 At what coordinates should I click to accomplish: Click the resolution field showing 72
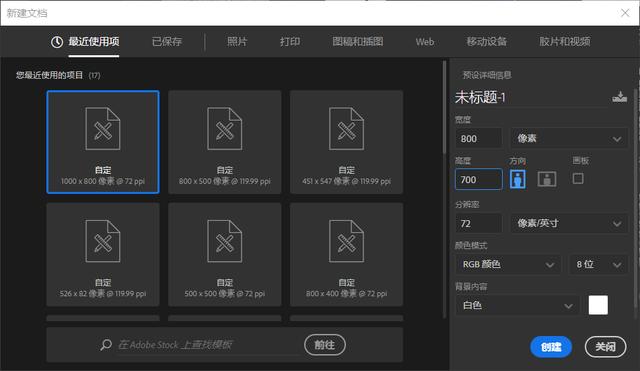[479, 223]
